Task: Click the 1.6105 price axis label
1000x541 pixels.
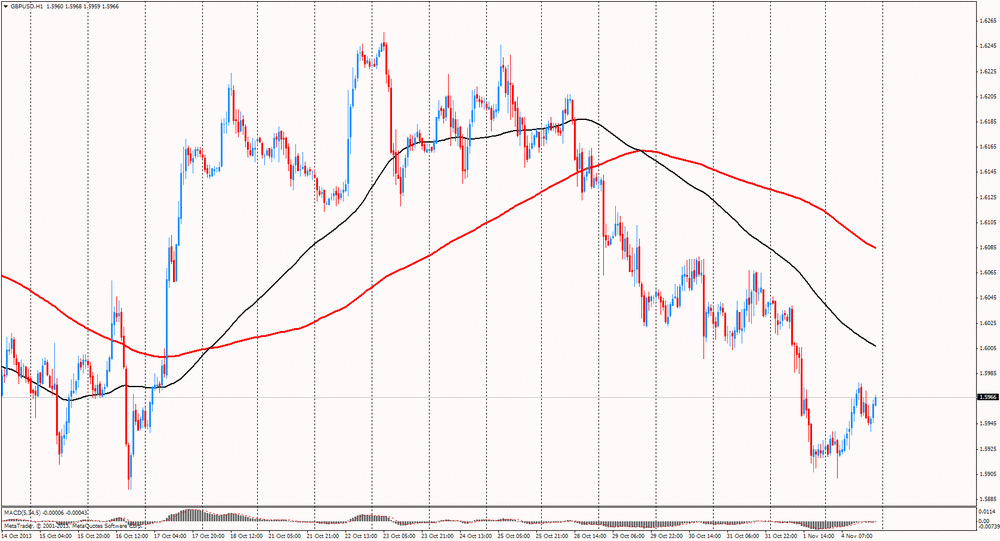Action: (987, 222)
